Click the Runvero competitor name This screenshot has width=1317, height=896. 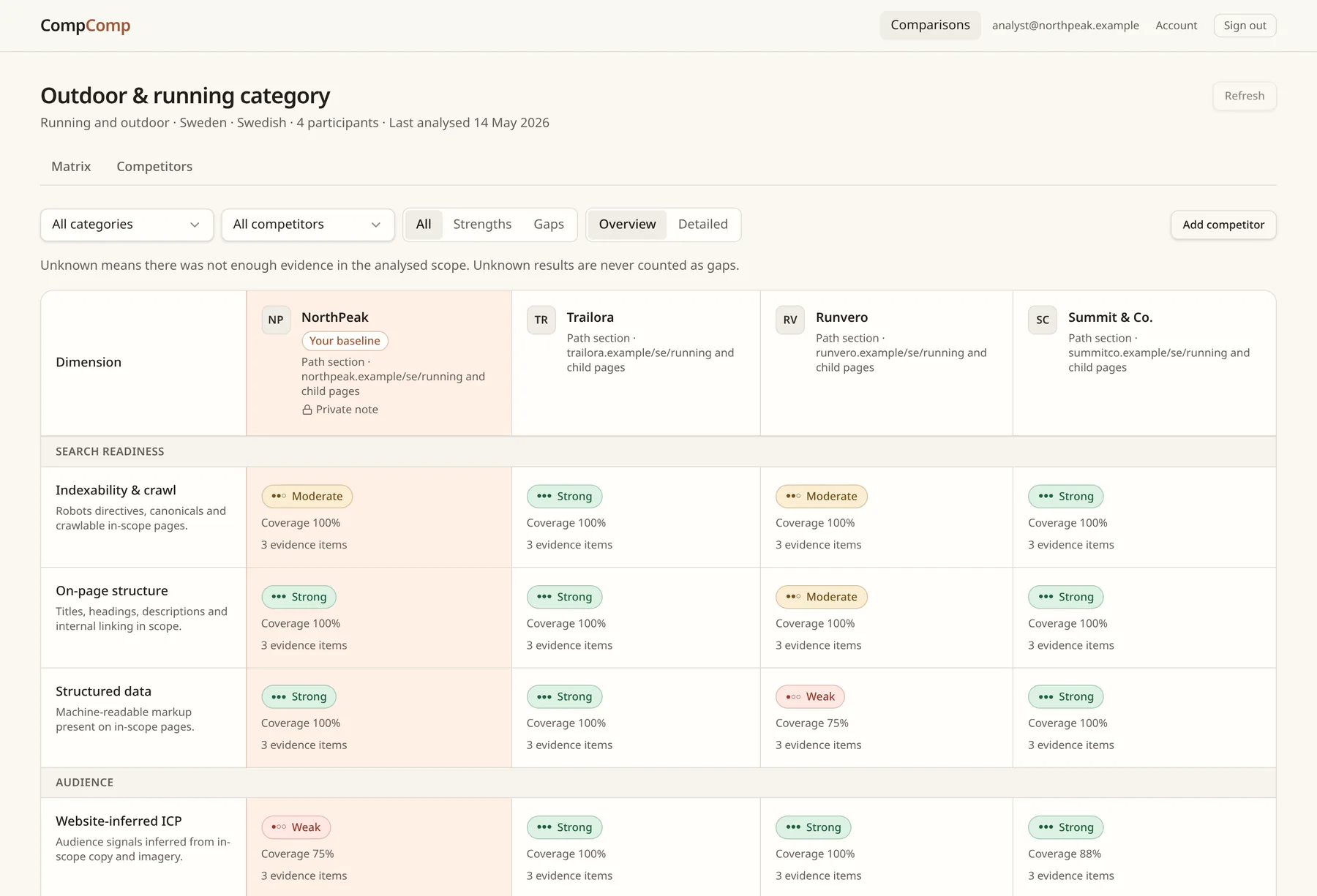tap(842, 317)
